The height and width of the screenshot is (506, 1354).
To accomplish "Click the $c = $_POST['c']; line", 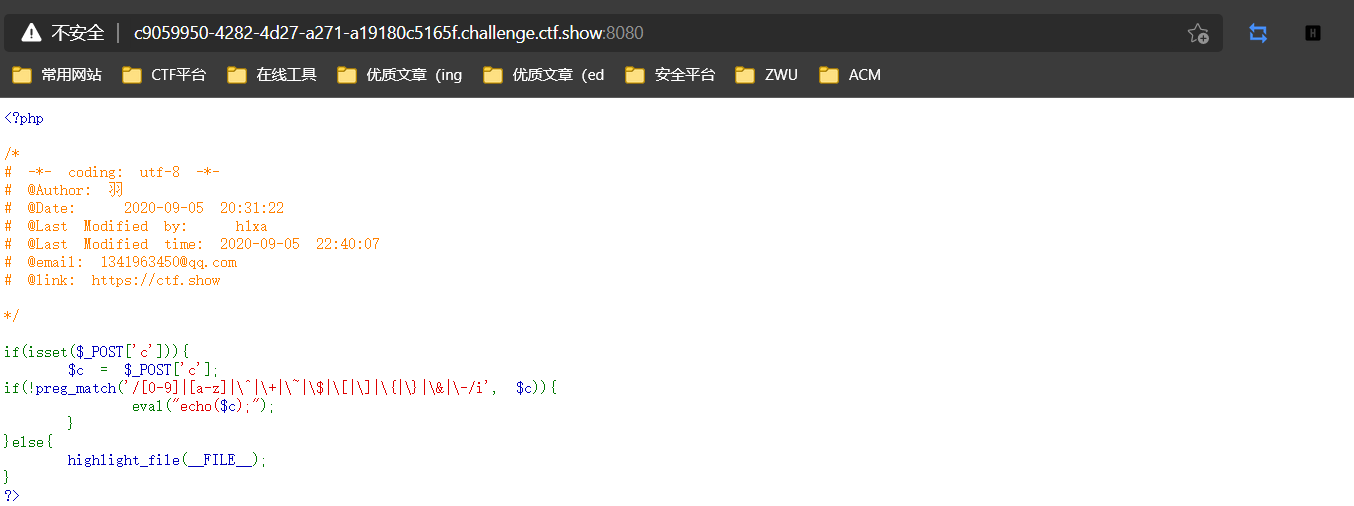I will (x=143, y=370).
